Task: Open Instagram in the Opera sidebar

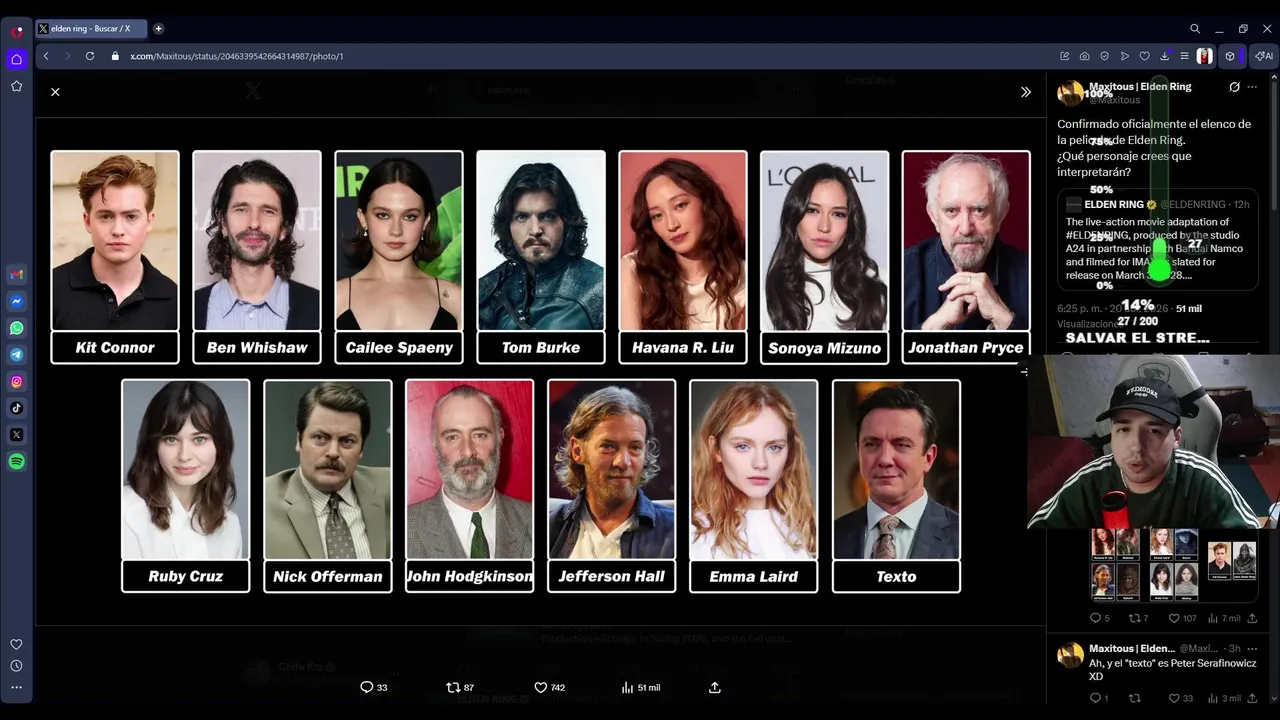Action: 17,381
